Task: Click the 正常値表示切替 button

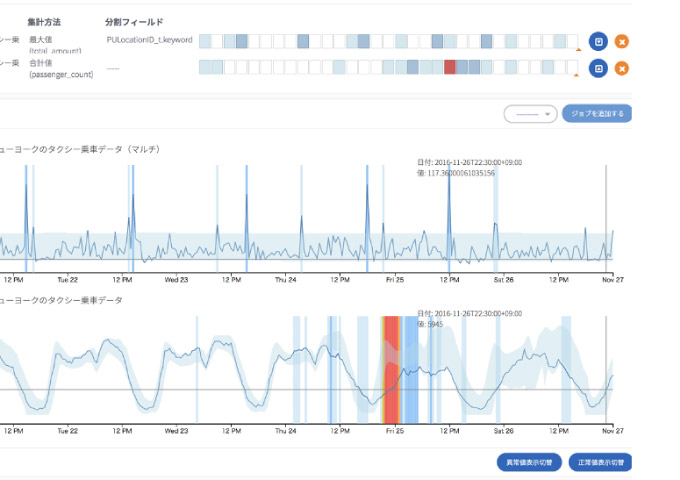Action: coord(600,462)
